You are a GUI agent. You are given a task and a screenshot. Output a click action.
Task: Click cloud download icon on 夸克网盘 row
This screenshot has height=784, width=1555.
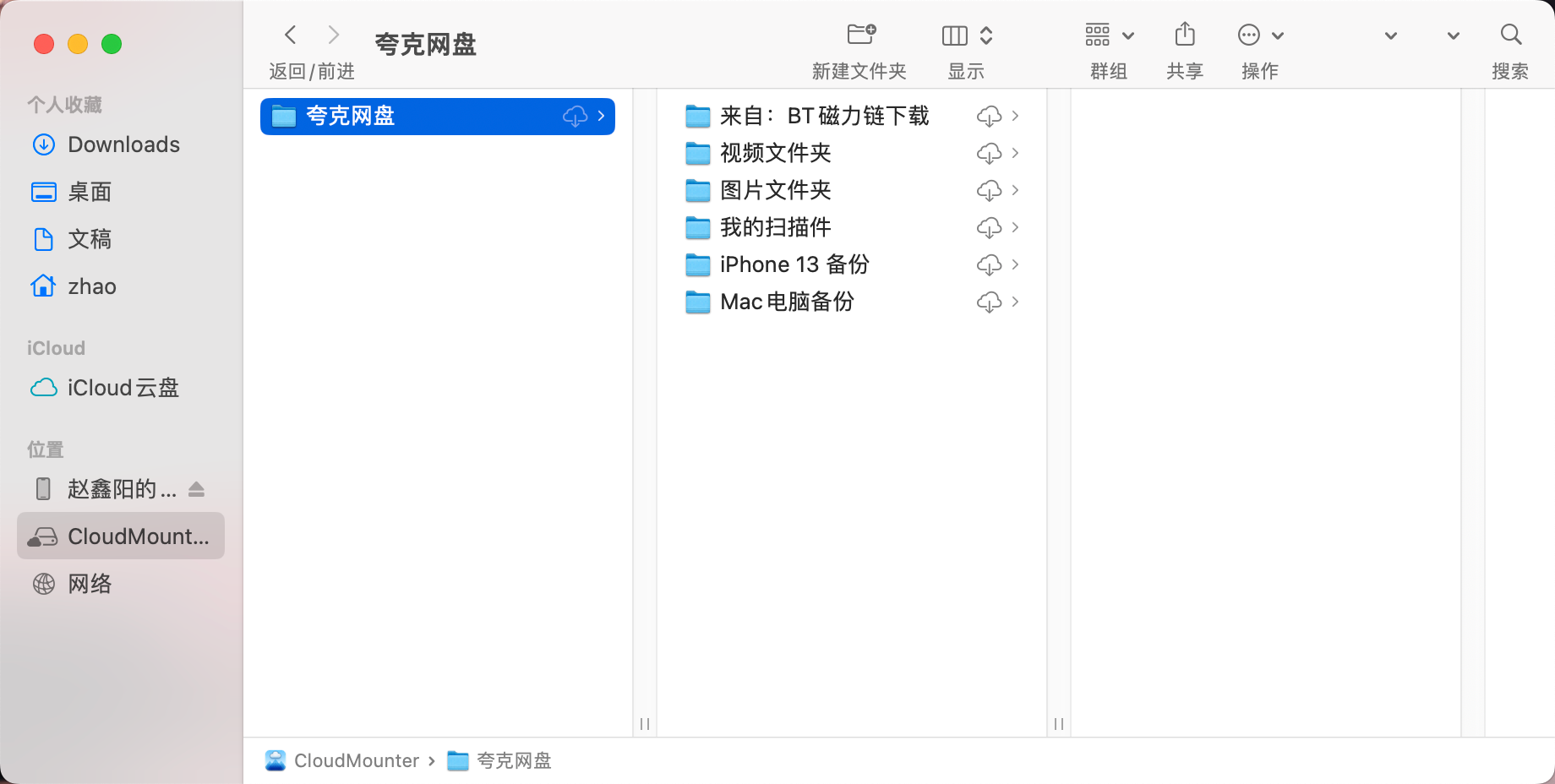pos(576,117)
